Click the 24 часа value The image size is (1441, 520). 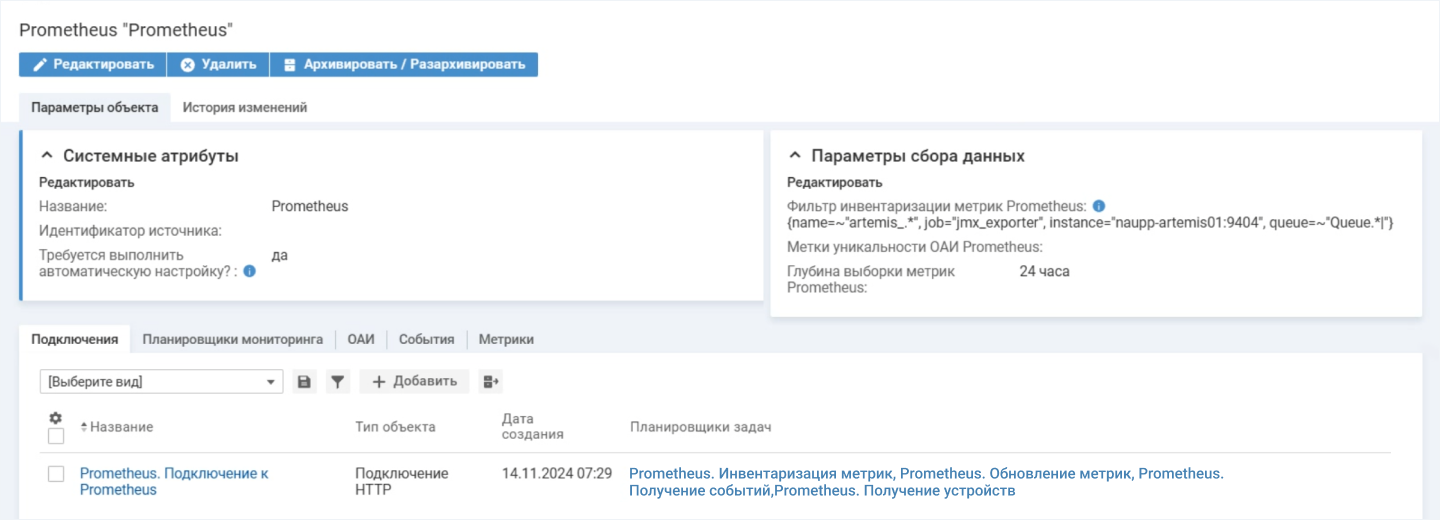point(1044,271)
